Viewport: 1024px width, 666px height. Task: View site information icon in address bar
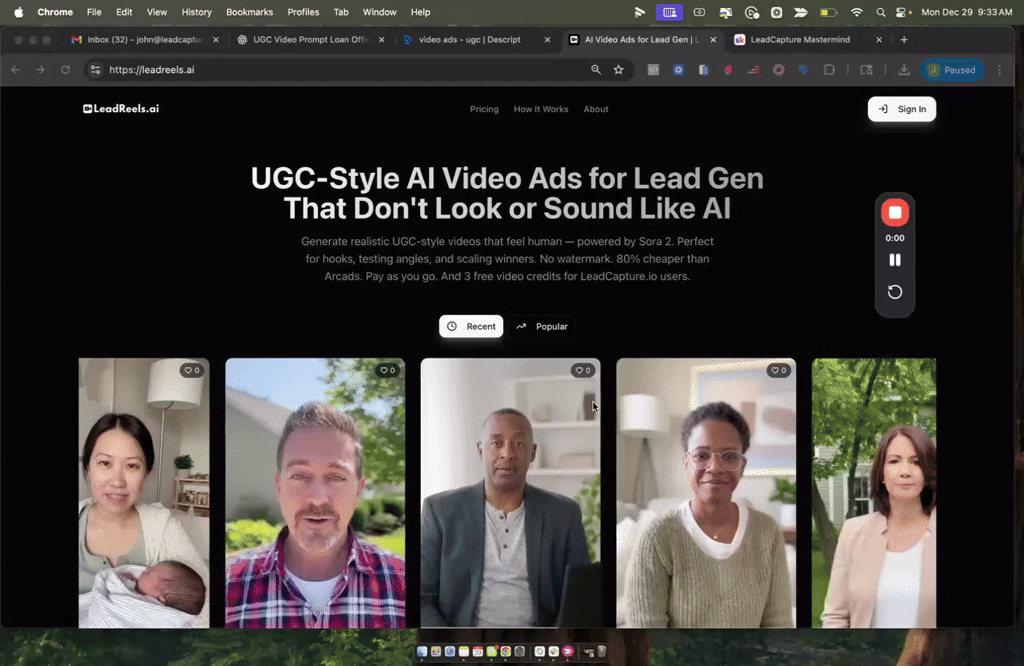[x=95, y=70]
